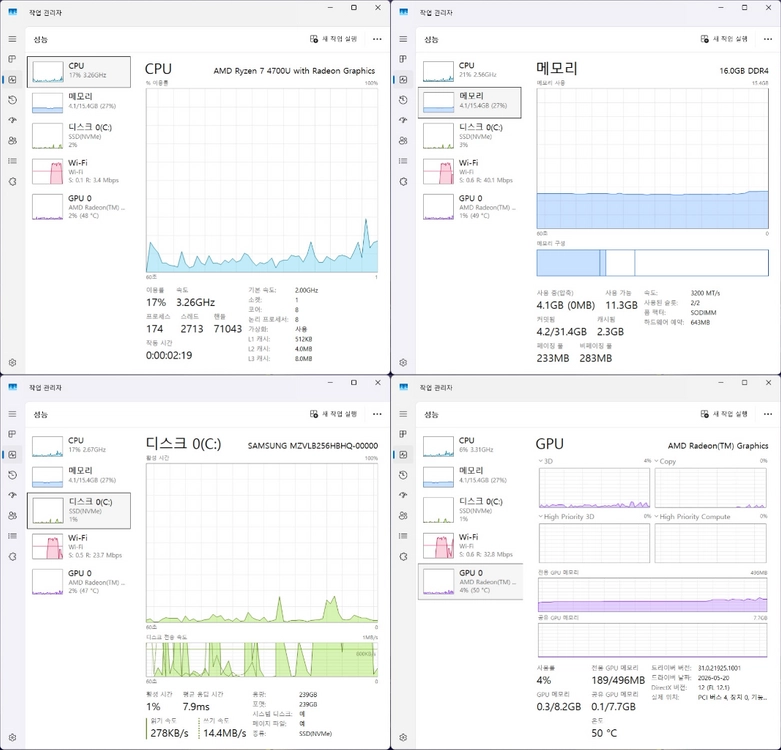Open the Settings gear in the 디스크 window
781x750 pixels.
click(12, 737)
